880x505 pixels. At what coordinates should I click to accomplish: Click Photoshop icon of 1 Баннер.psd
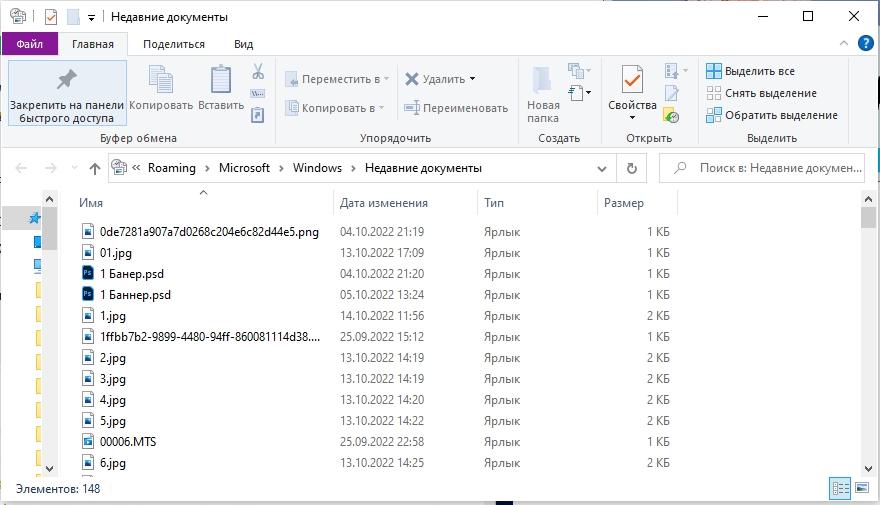88,294
